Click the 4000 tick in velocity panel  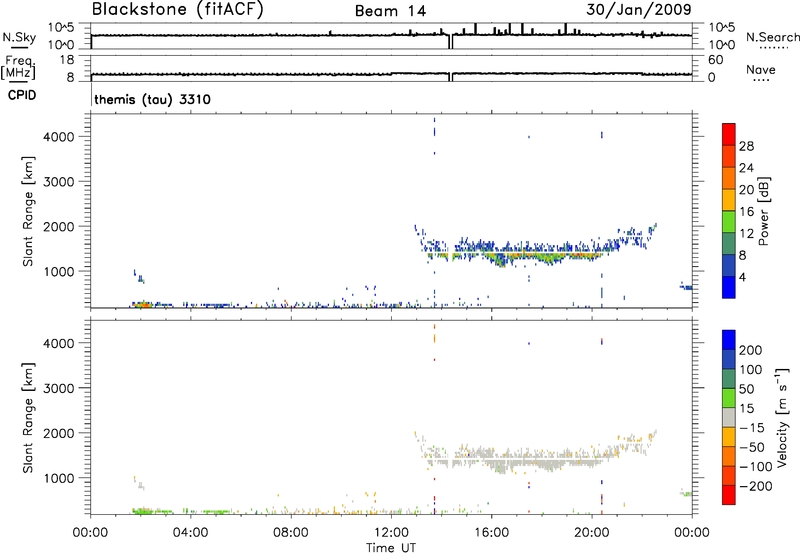pyautogui.click(x=58, y=343)
